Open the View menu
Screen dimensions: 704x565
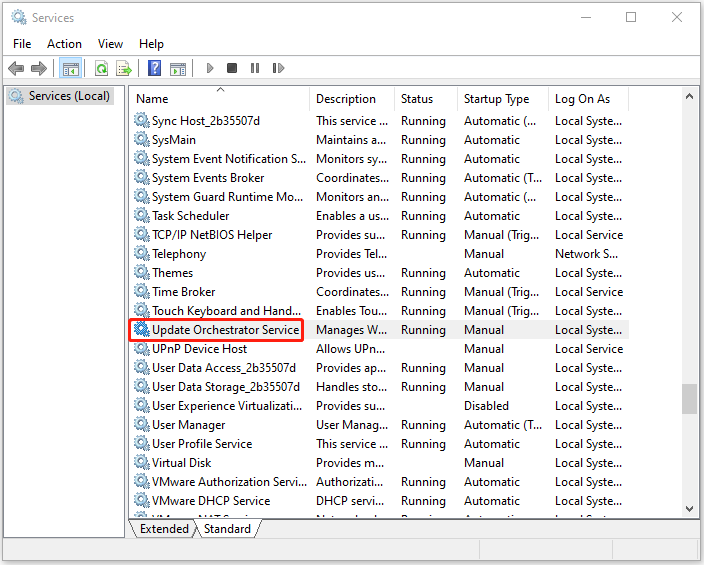tap(110, 44)
